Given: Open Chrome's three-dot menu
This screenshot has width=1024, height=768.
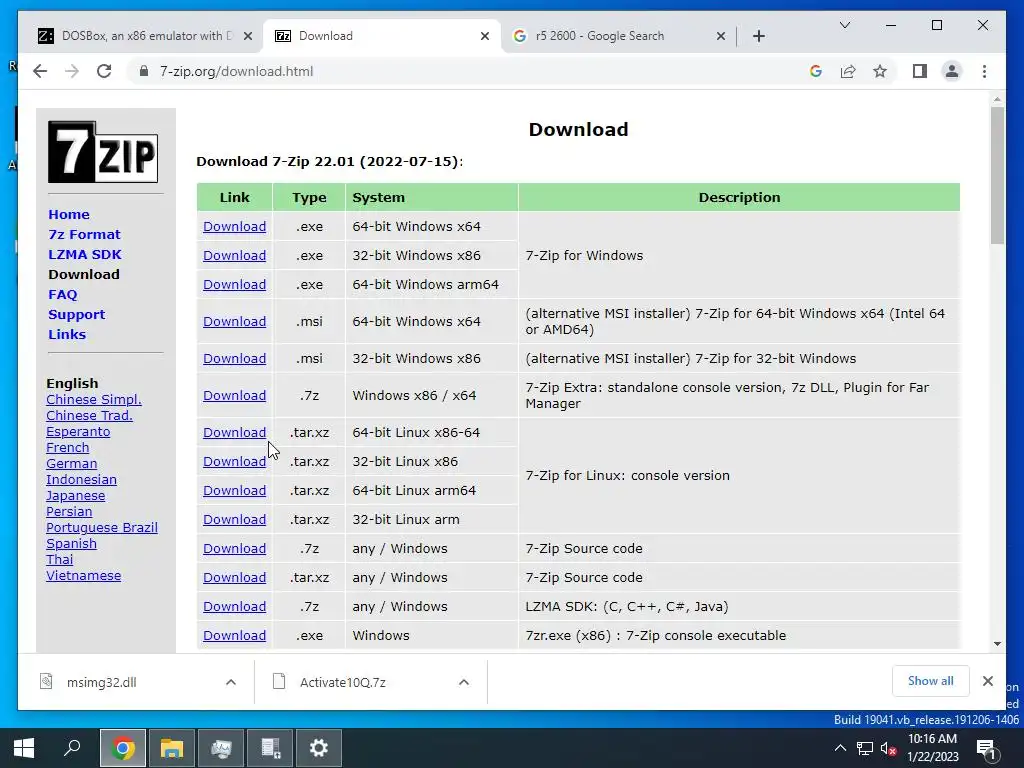Looking at the screenshot, I should pyautogui.click(x=984, y=71).
